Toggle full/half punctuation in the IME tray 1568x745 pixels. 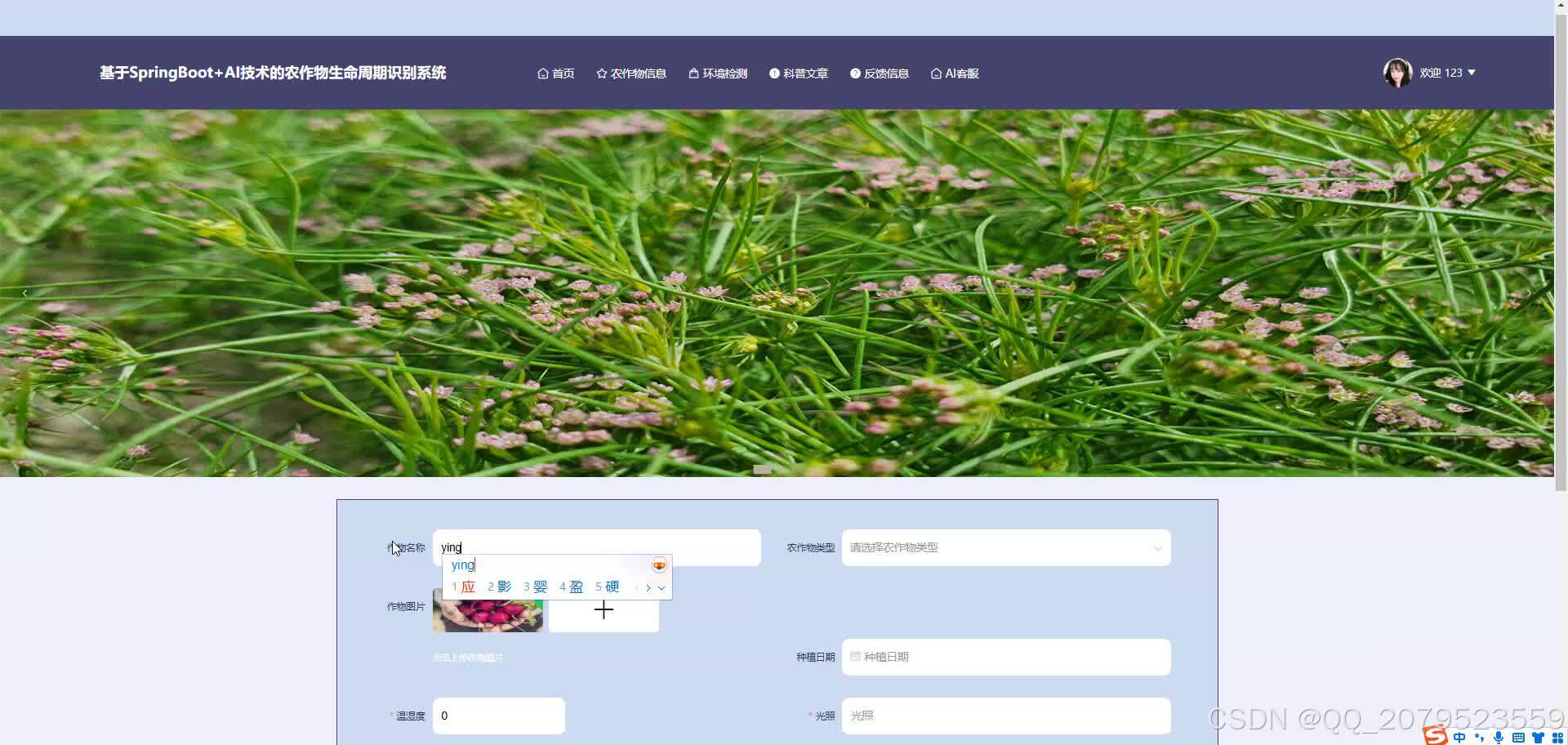click(1479, 738)
